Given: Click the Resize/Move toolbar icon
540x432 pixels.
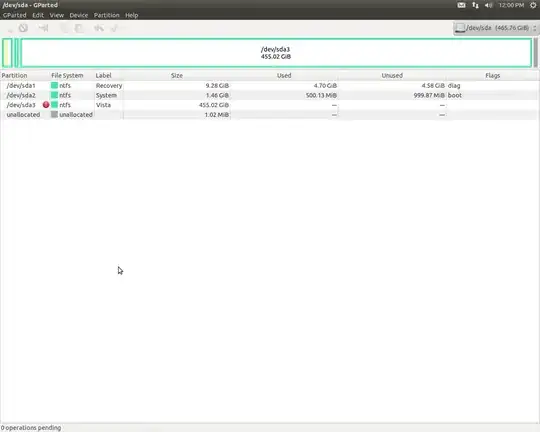Looking at the screenshot, I should point(43,28).
